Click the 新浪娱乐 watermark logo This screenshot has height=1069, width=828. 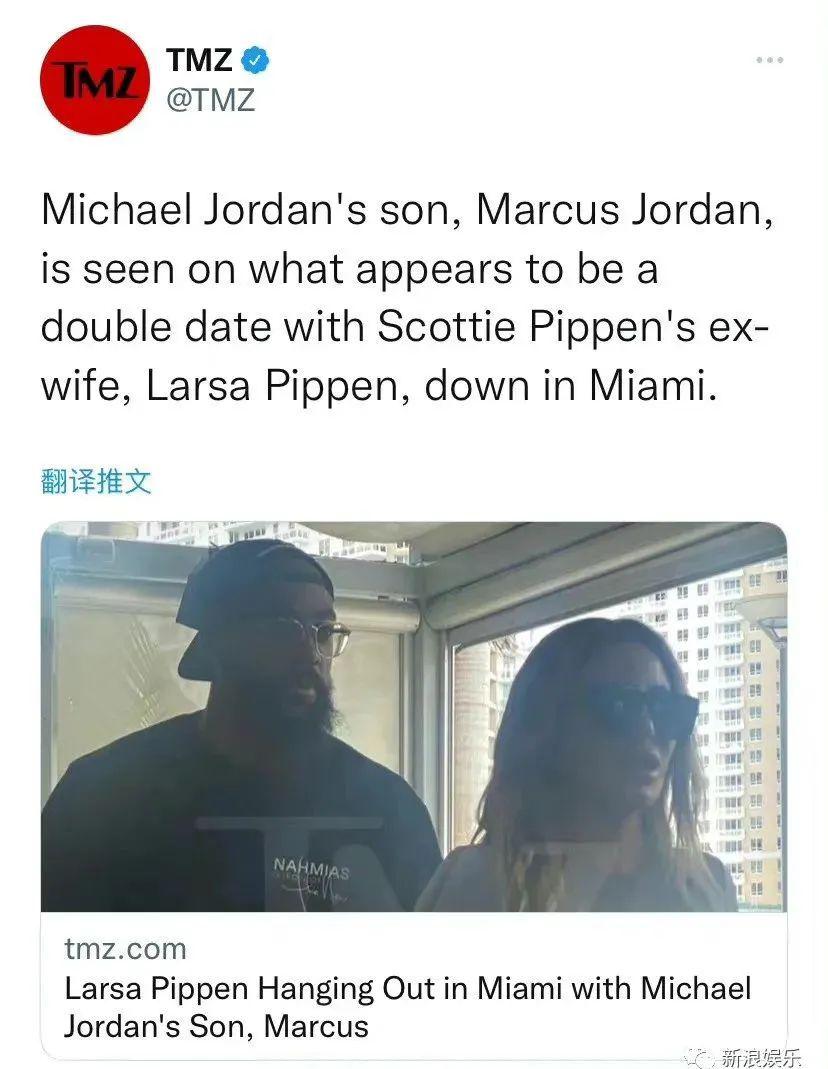[x=744, y=1057]
